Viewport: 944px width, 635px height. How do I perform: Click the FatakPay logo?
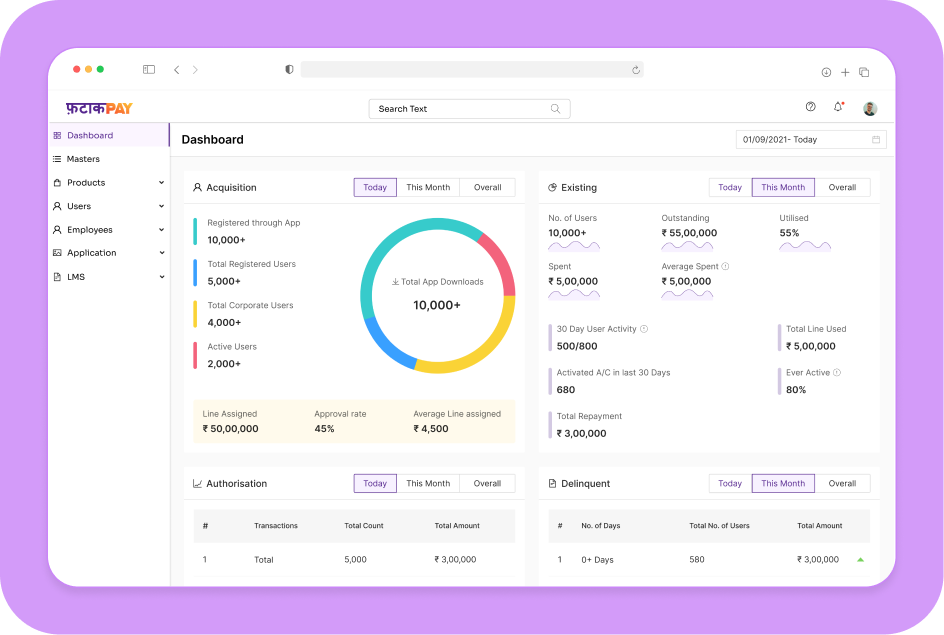pyautogui.click(x=99, y=108)
